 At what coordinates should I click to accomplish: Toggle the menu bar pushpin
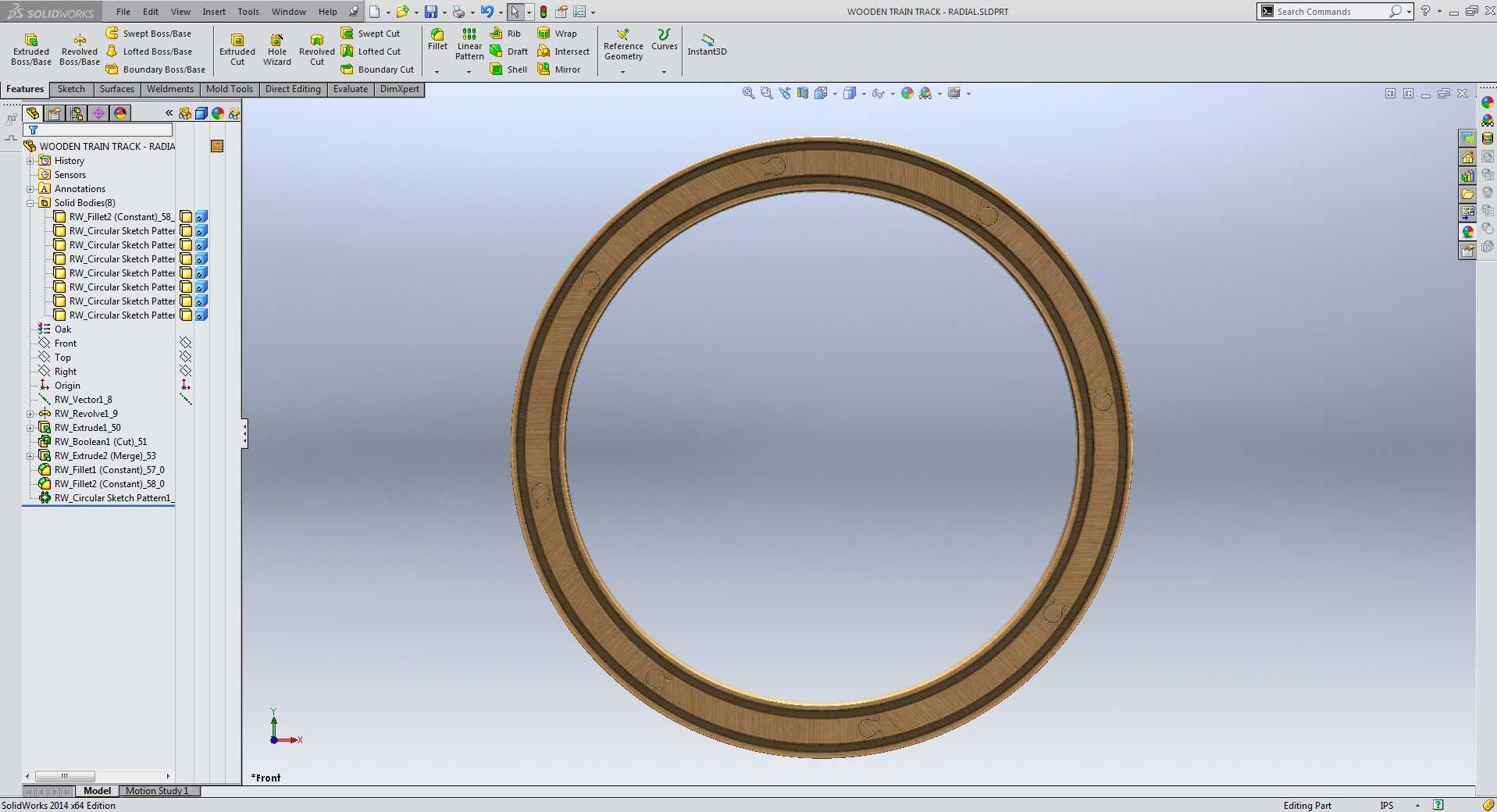tap(354, 12)
